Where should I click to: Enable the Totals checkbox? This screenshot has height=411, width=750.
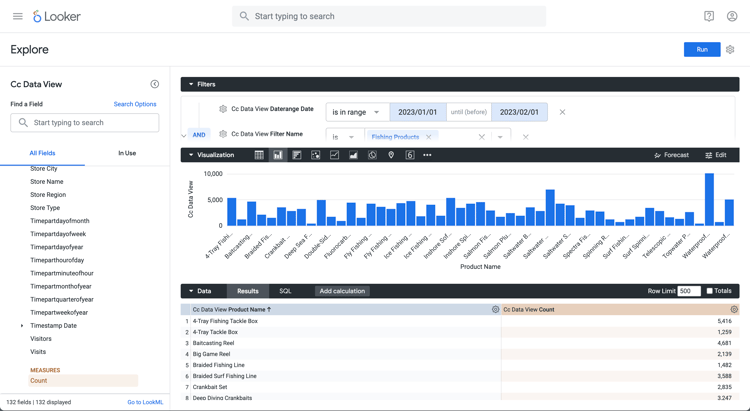pyautogui.click(x=710, y=291)
